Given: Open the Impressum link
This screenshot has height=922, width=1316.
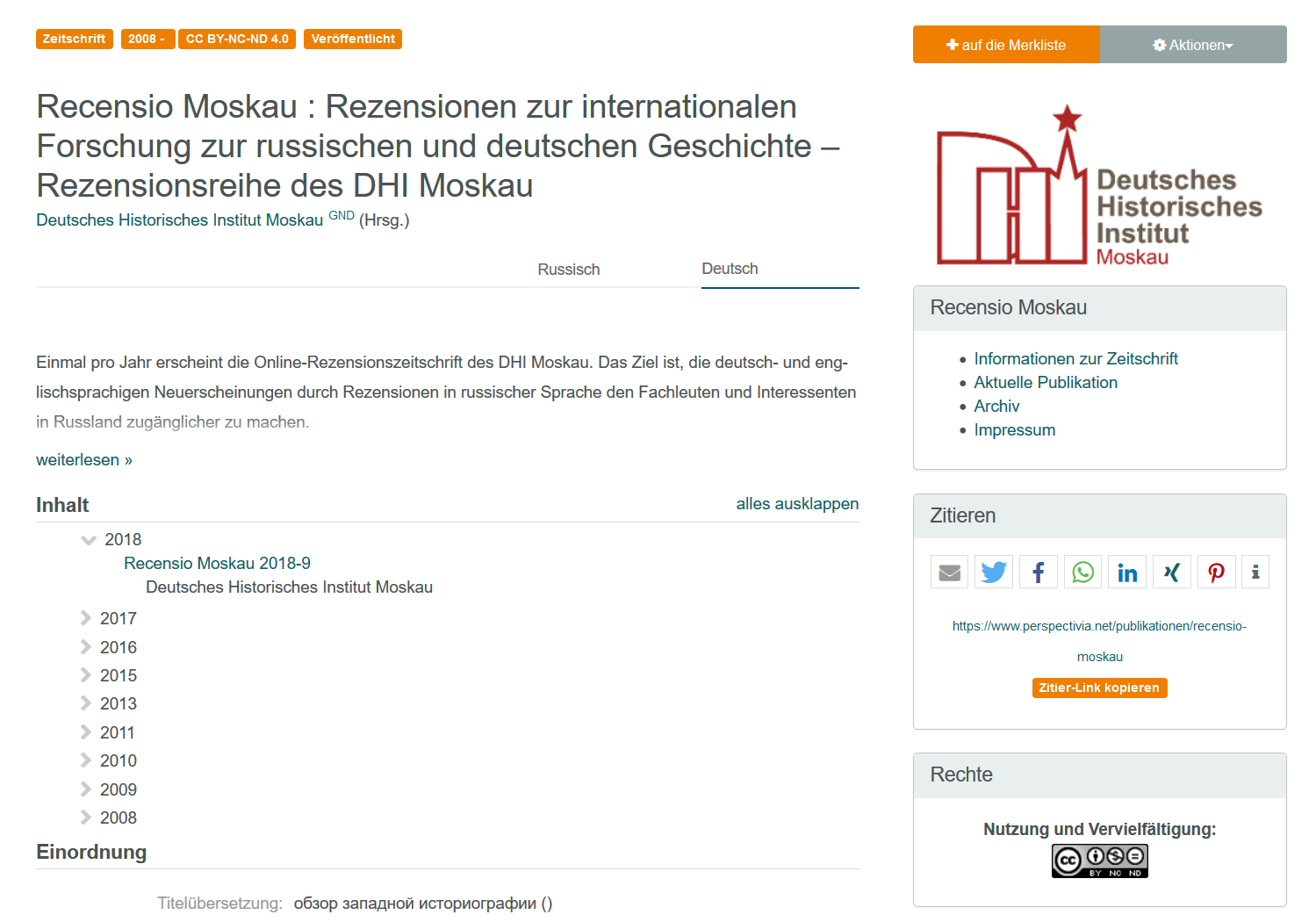Looking at the screenshot, I should 1014,429.
